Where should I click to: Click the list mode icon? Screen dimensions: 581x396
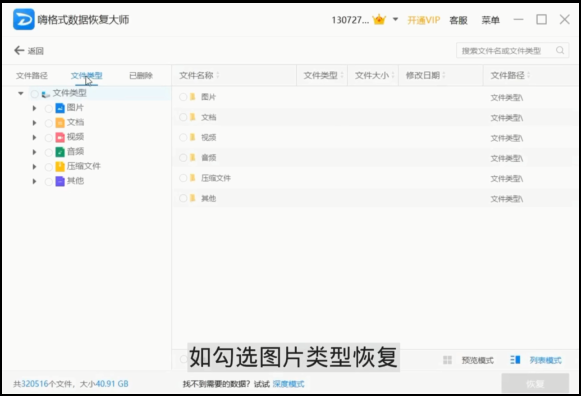tap(515, 360)
